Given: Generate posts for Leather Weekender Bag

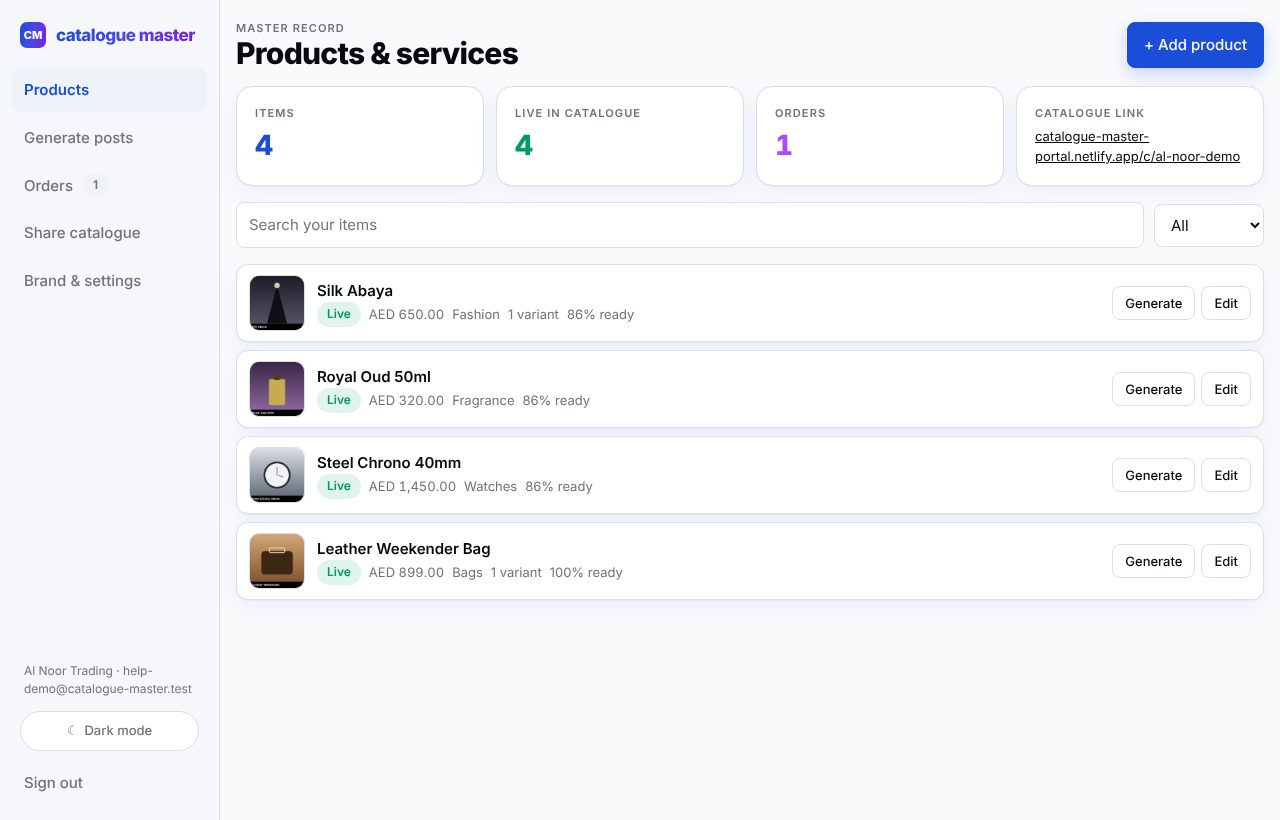Looking at the screenshot, I should click(x=1153, y=561).
